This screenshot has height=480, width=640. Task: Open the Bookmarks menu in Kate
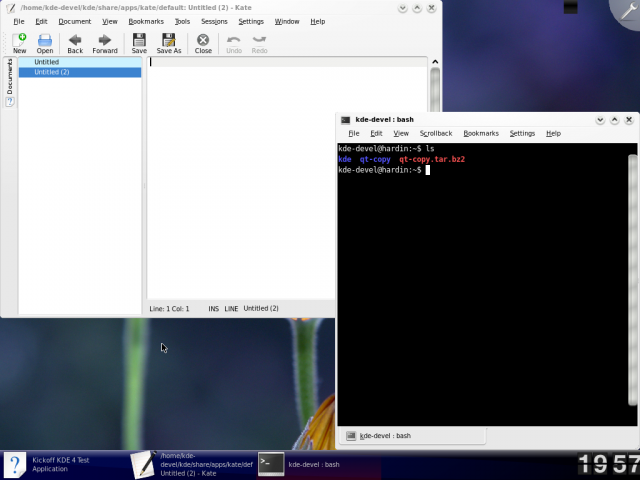(145, 21)
